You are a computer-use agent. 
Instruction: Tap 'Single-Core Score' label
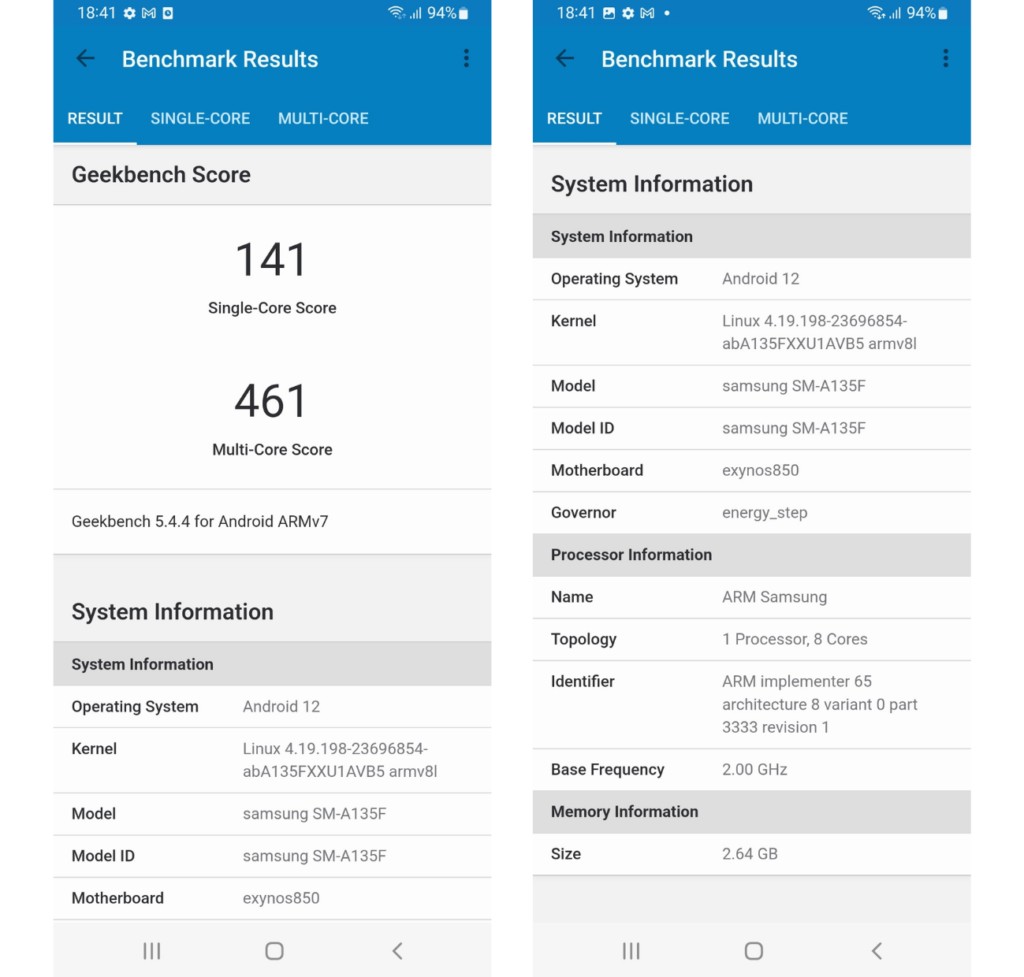272,308
